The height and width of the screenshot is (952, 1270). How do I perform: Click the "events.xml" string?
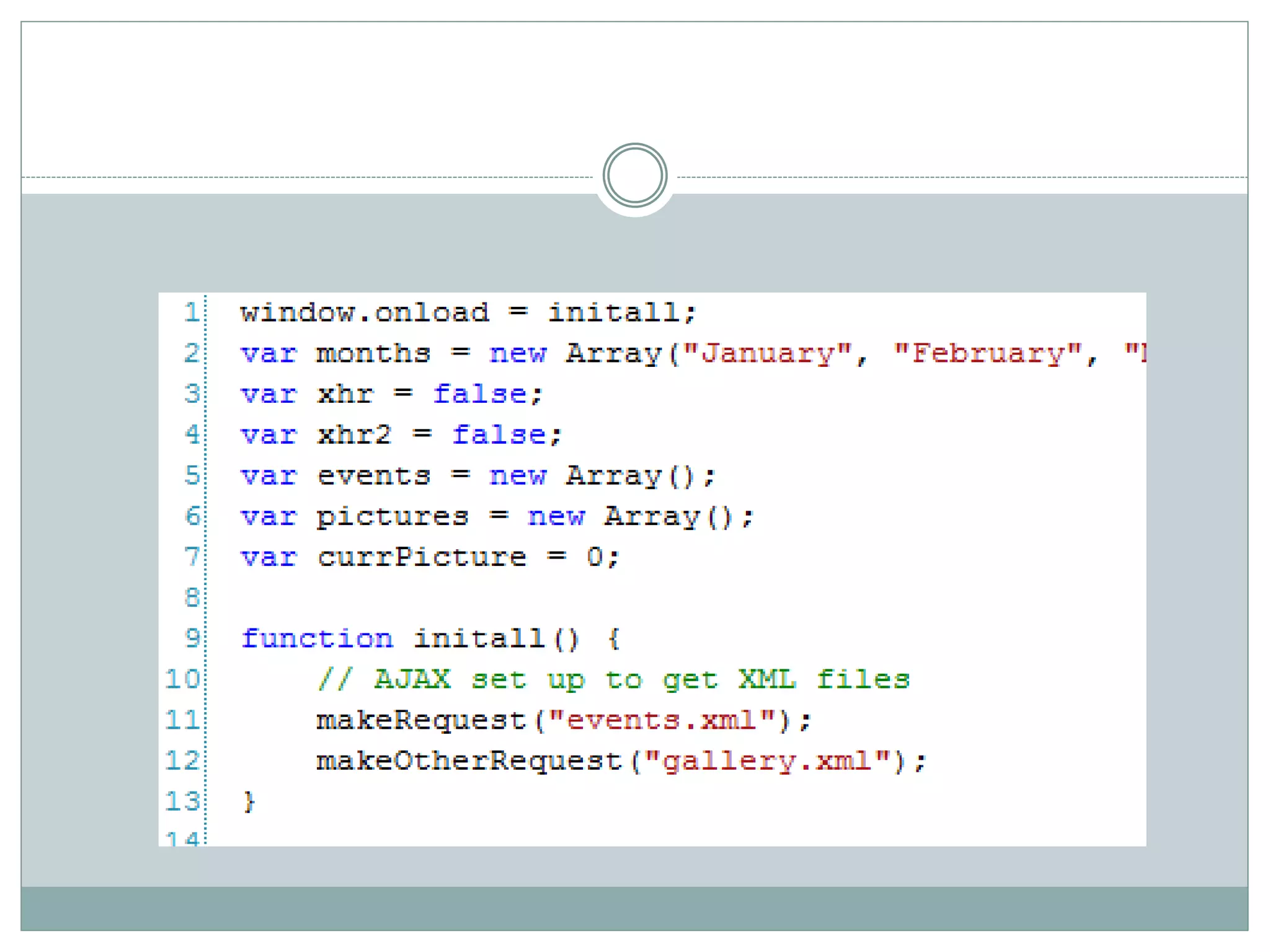click(662, 720)
